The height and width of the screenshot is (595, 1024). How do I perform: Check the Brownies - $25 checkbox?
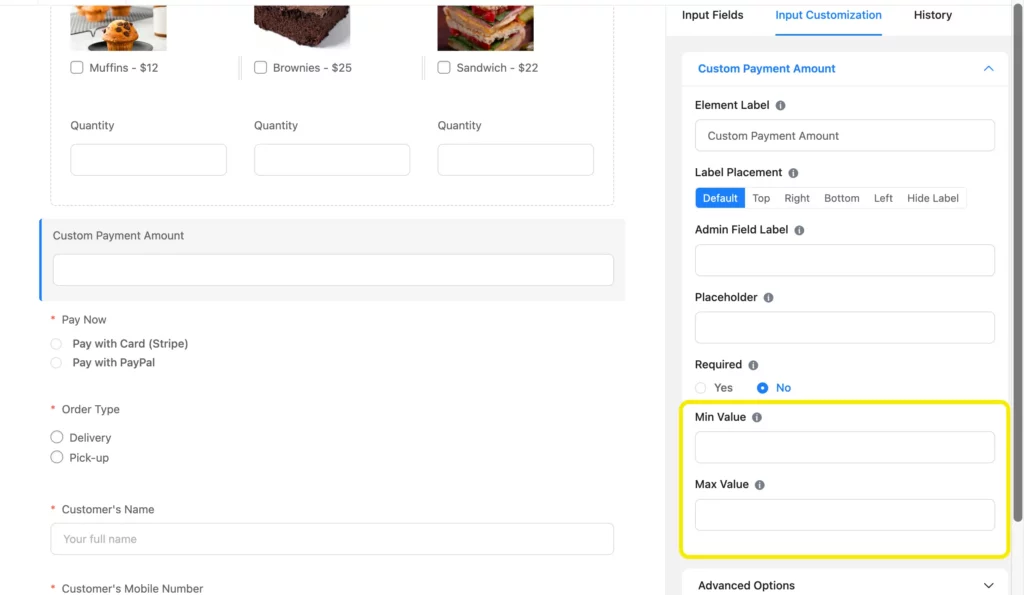pos(261,67)
